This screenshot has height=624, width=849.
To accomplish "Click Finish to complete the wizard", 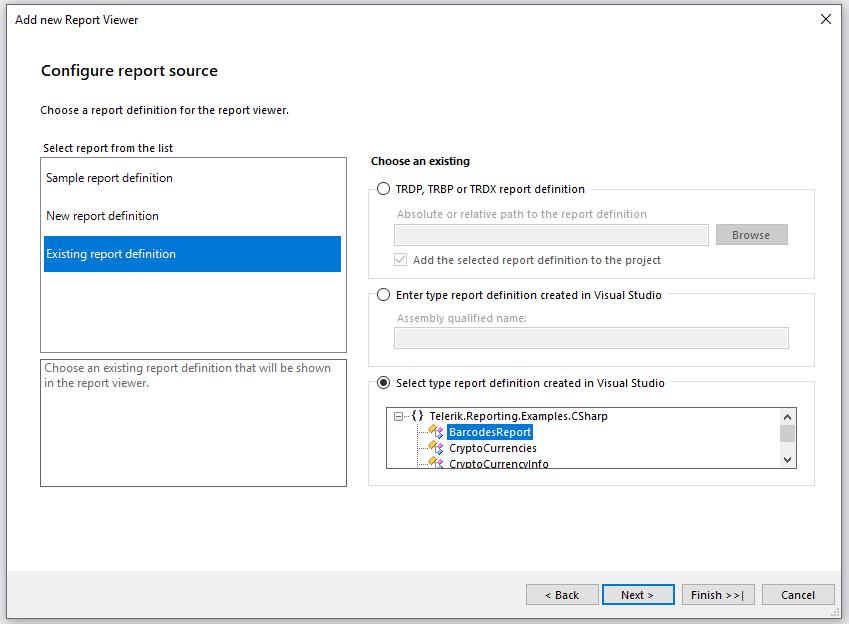I will tap(718, 594).
